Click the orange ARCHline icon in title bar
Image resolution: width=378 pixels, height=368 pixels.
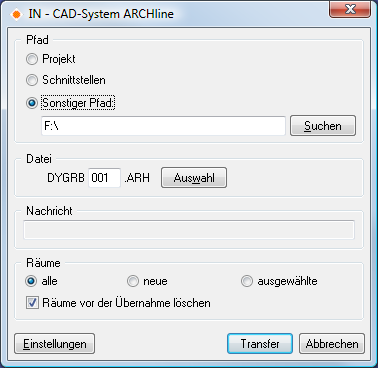point(16,15)
